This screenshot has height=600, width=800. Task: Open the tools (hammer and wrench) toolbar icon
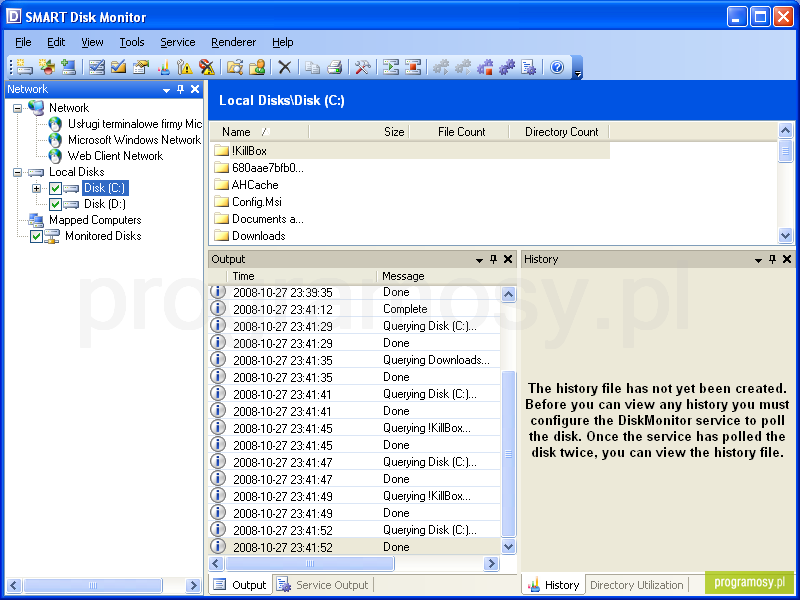tap(362, 67)
